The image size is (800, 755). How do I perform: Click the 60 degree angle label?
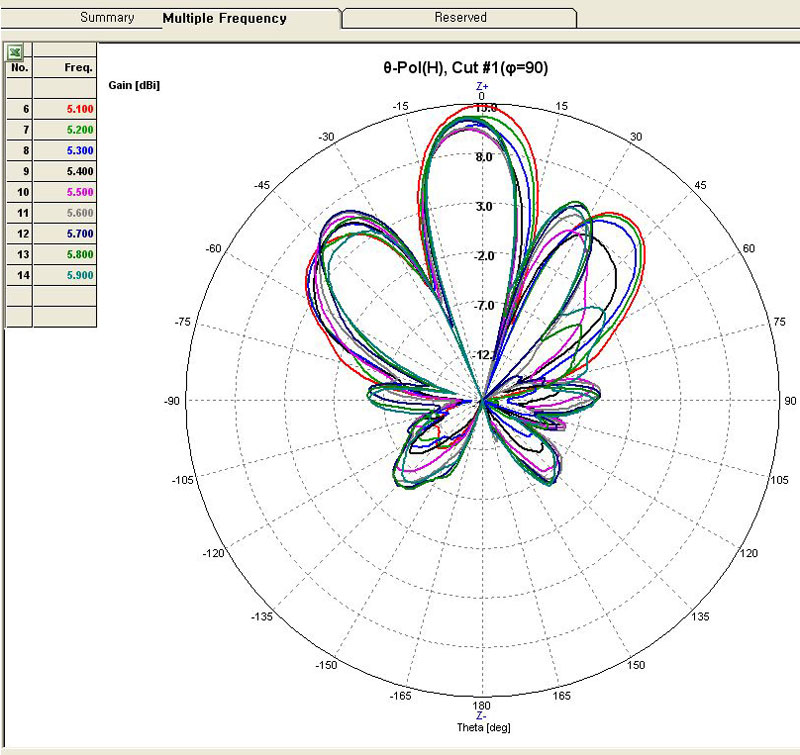tap(748, 248)
